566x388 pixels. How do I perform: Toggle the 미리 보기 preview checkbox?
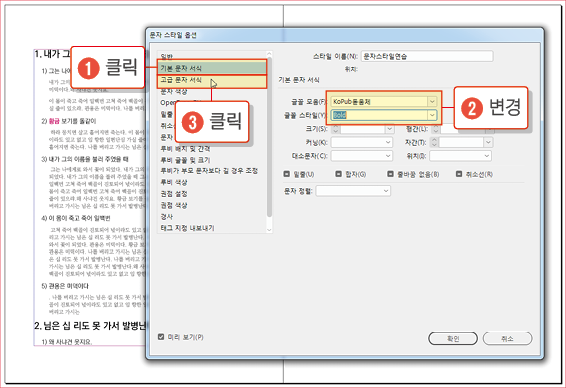point(161,337)
